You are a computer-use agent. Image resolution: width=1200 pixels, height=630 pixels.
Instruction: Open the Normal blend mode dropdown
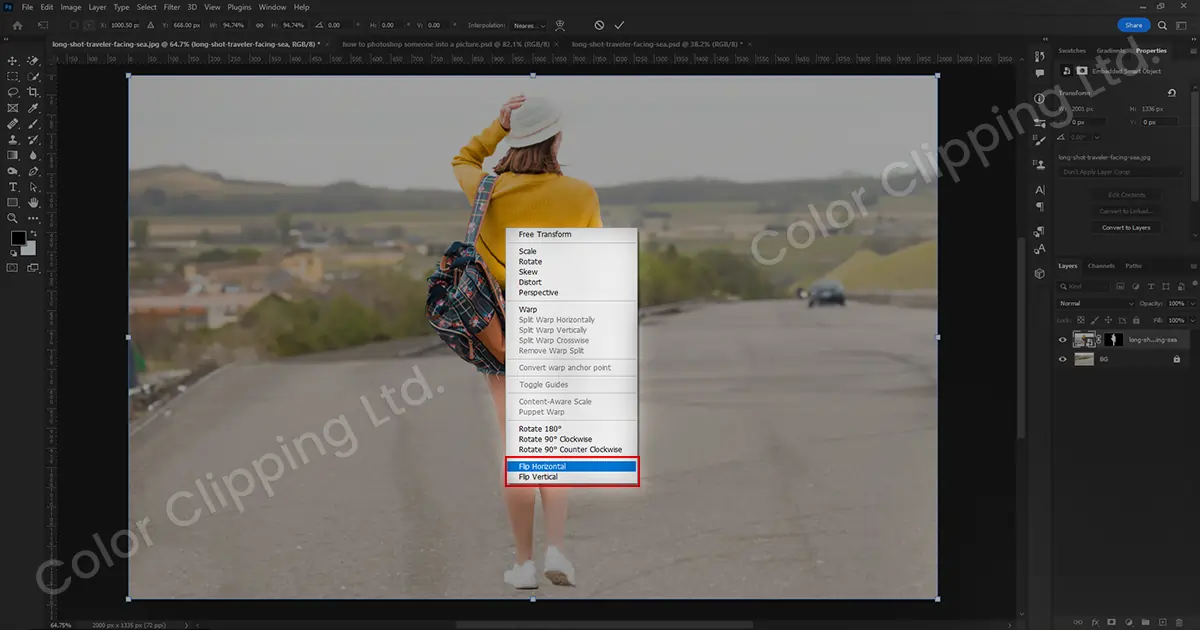[x=1097, y=303]
